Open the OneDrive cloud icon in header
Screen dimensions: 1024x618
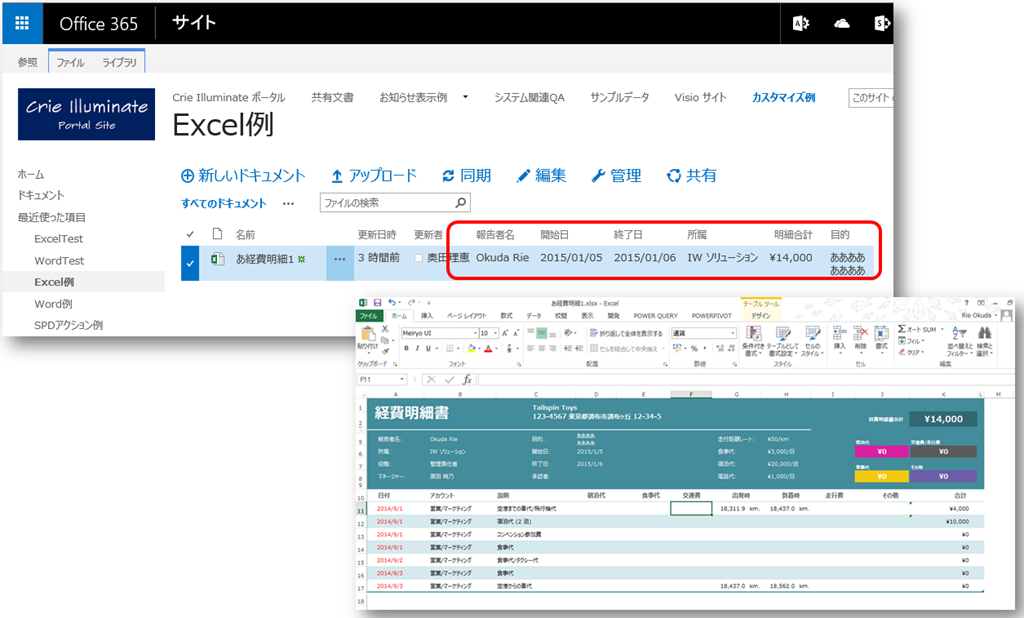842,24
